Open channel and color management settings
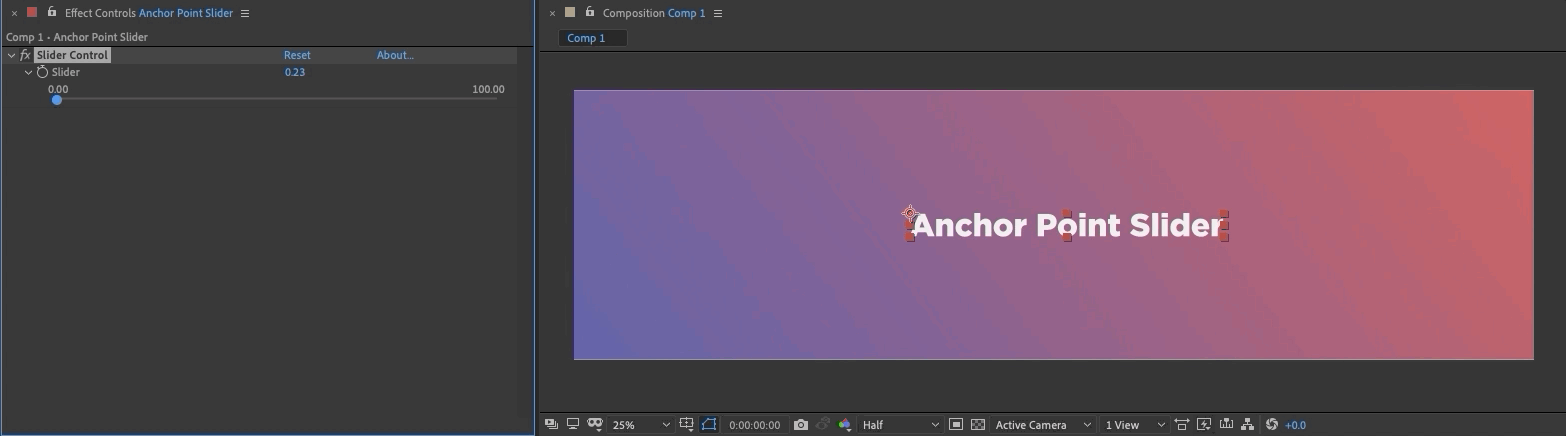1566x436 pixels. [845, 424]
